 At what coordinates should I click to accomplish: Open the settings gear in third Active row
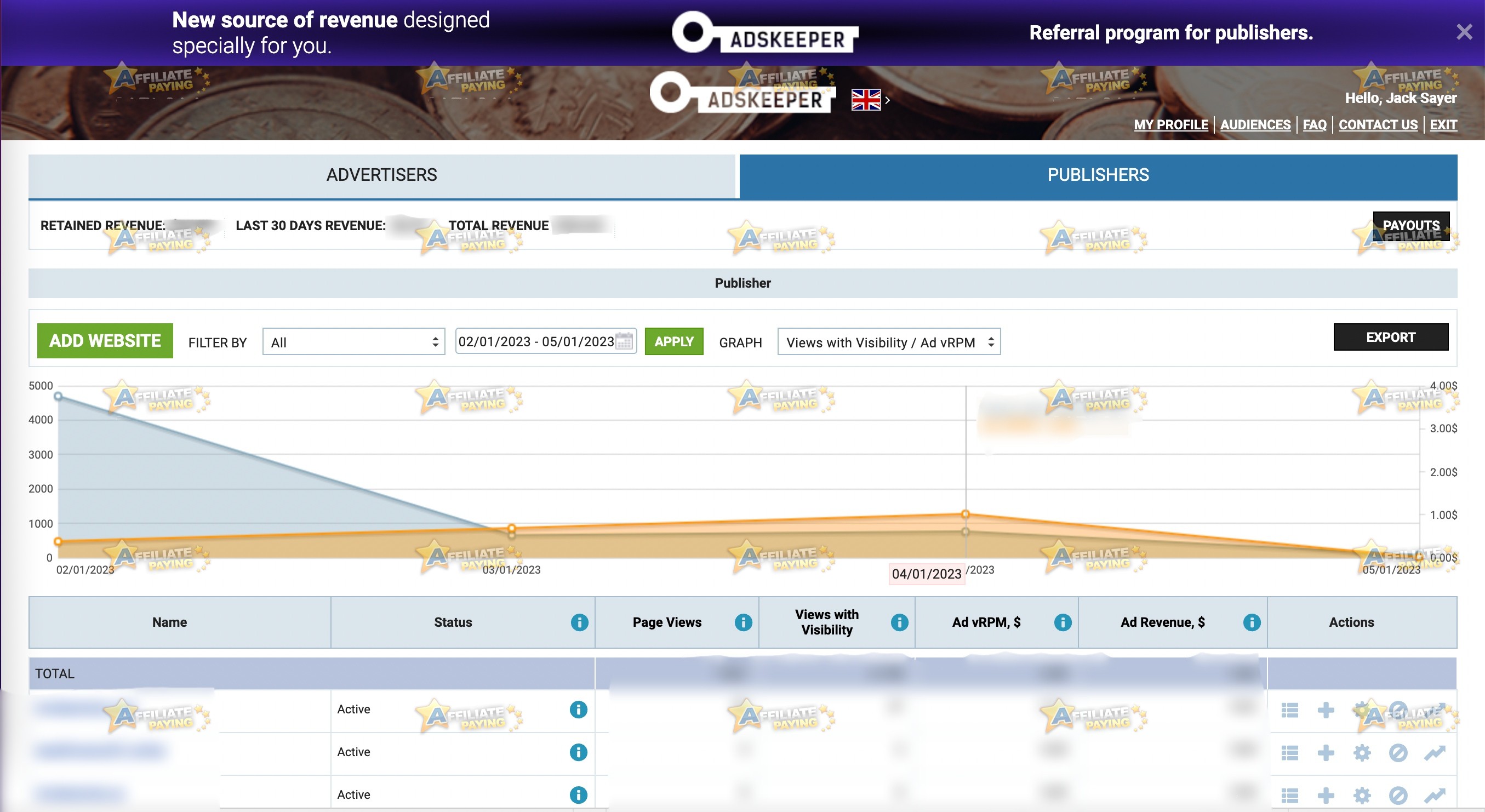coord(1362,795)
